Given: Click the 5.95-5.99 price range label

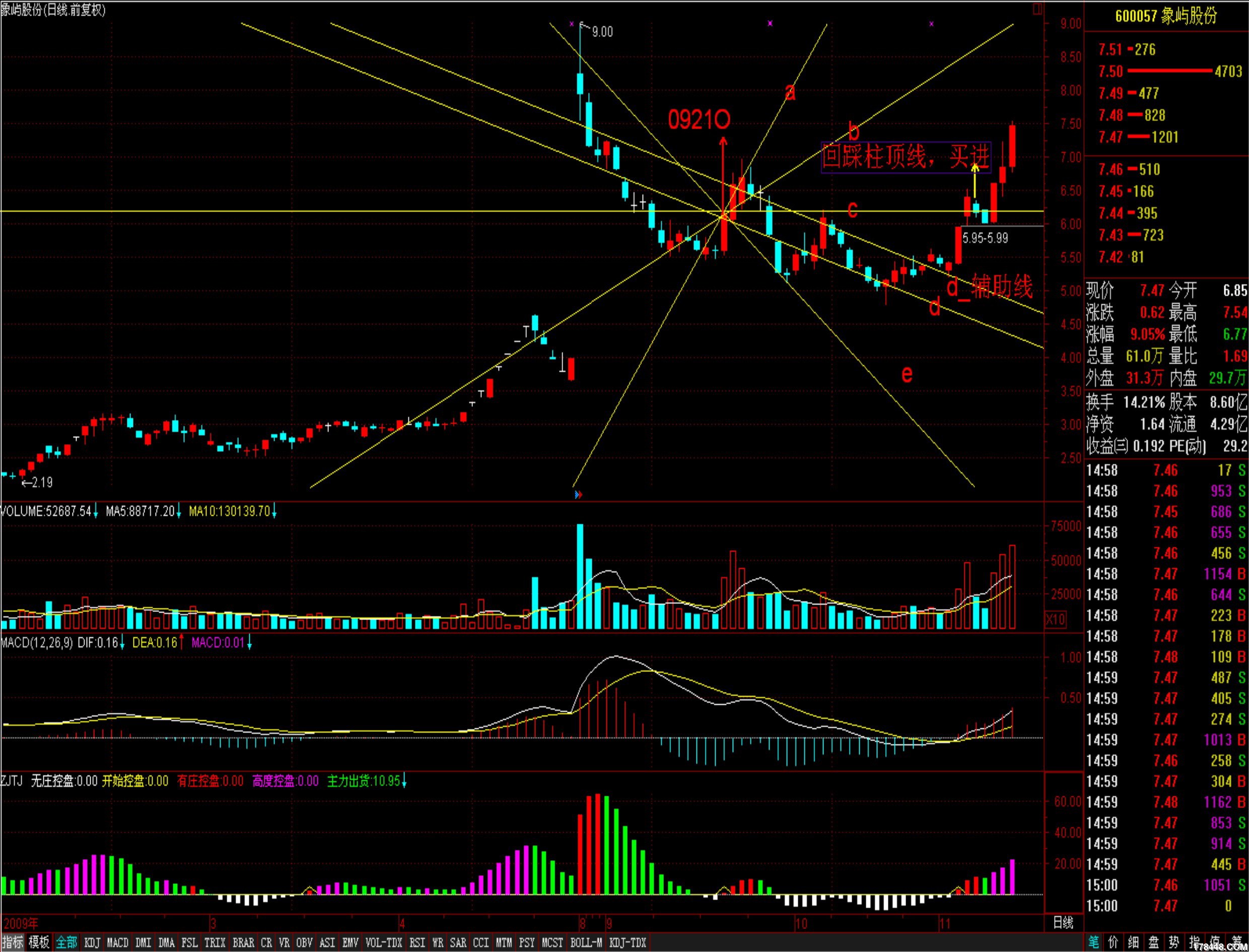Looking at the screenshot, I should (986, 238).
